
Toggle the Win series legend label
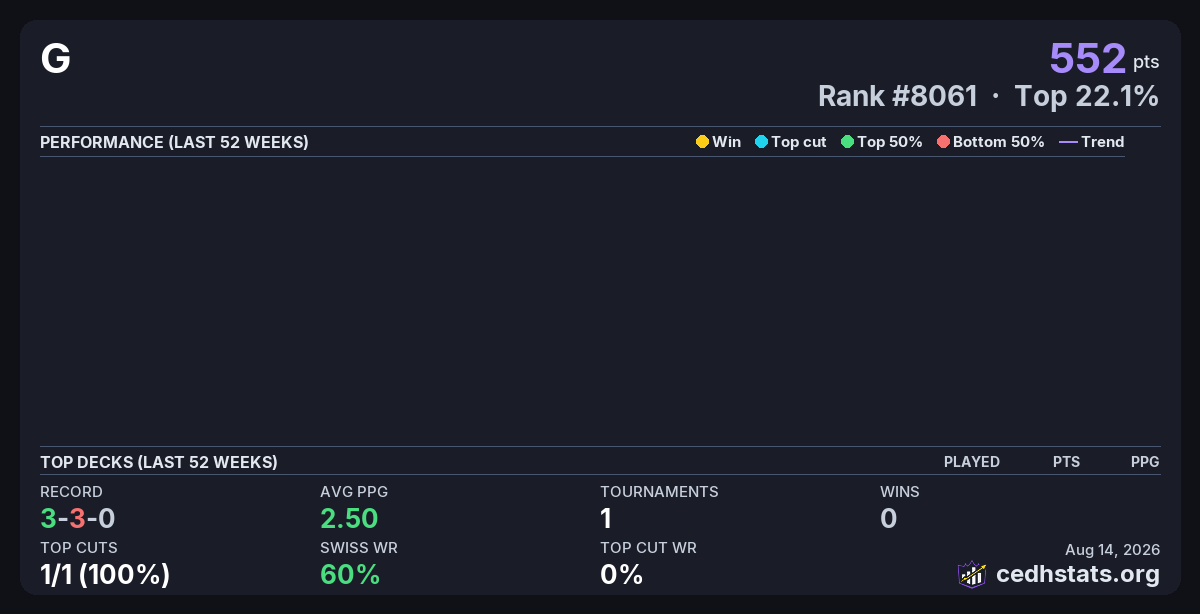727,142
